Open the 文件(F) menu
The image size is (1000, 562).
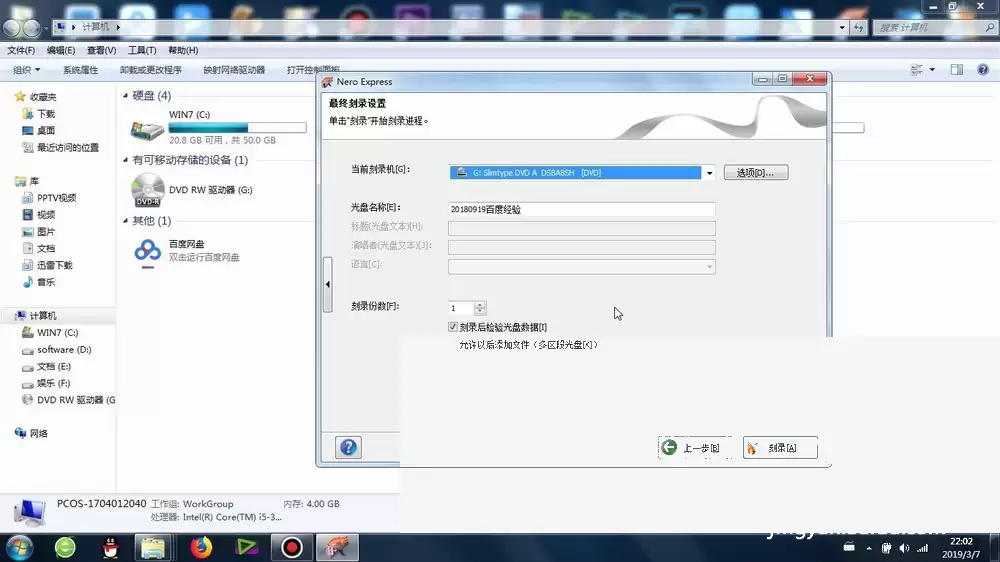21,50
